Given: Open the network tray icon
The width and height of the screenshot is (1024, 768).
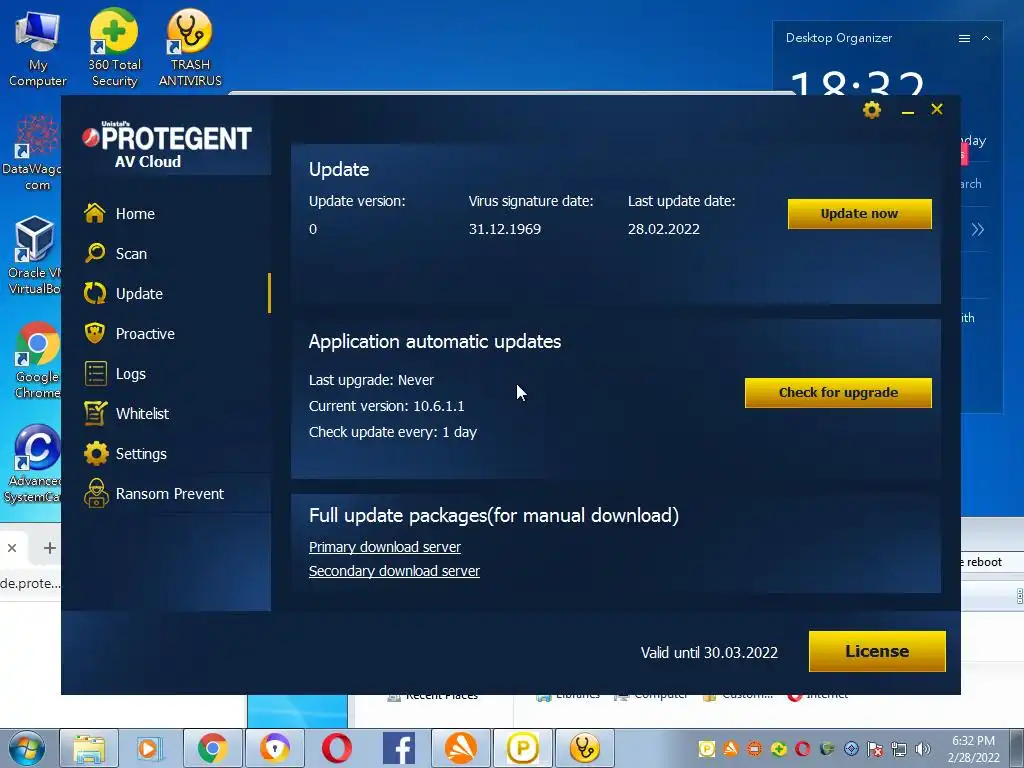Looking at the screenshot, I should point(899,748).
